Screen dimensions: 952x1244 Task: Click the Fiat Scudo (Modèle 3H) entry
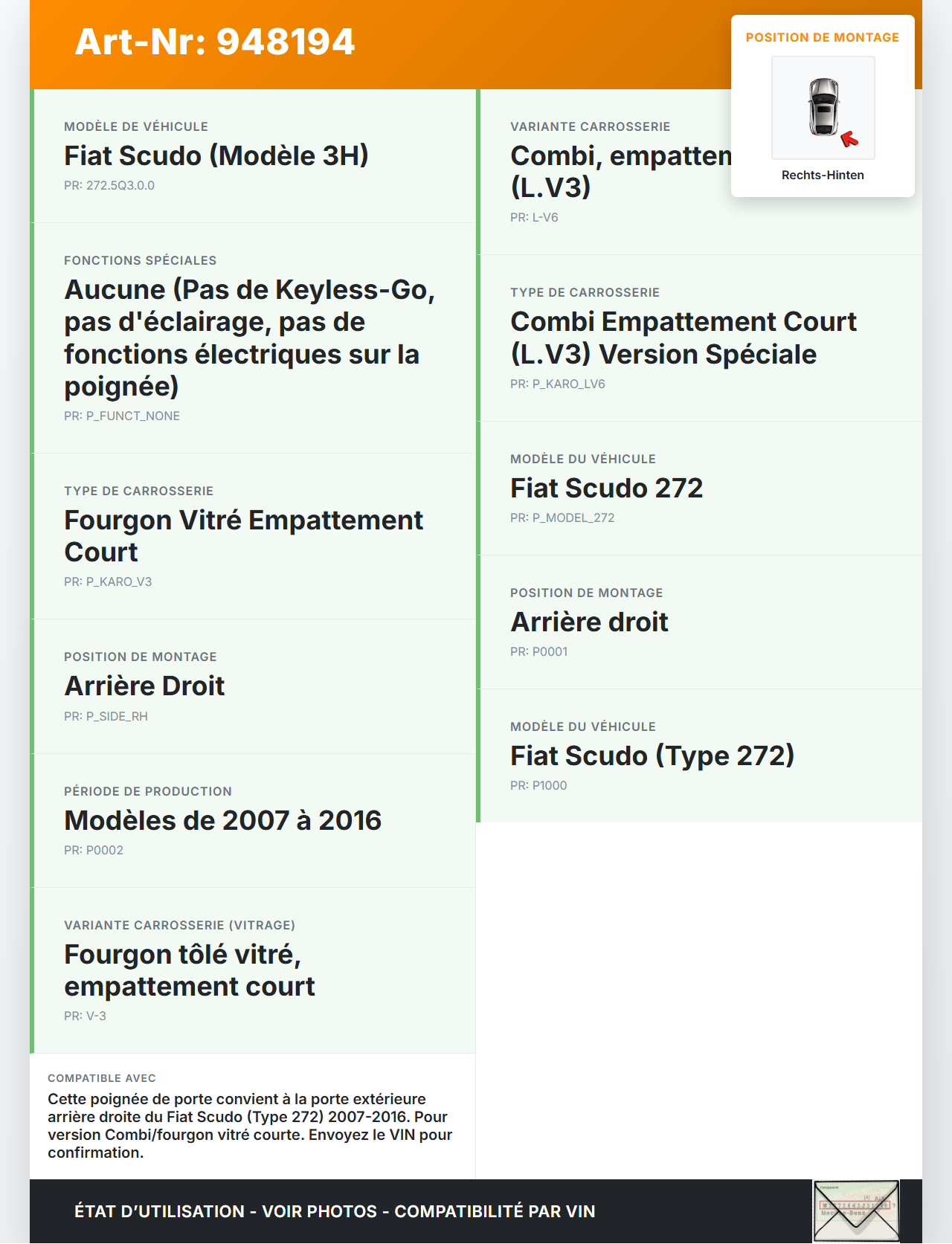click(216, 156)
